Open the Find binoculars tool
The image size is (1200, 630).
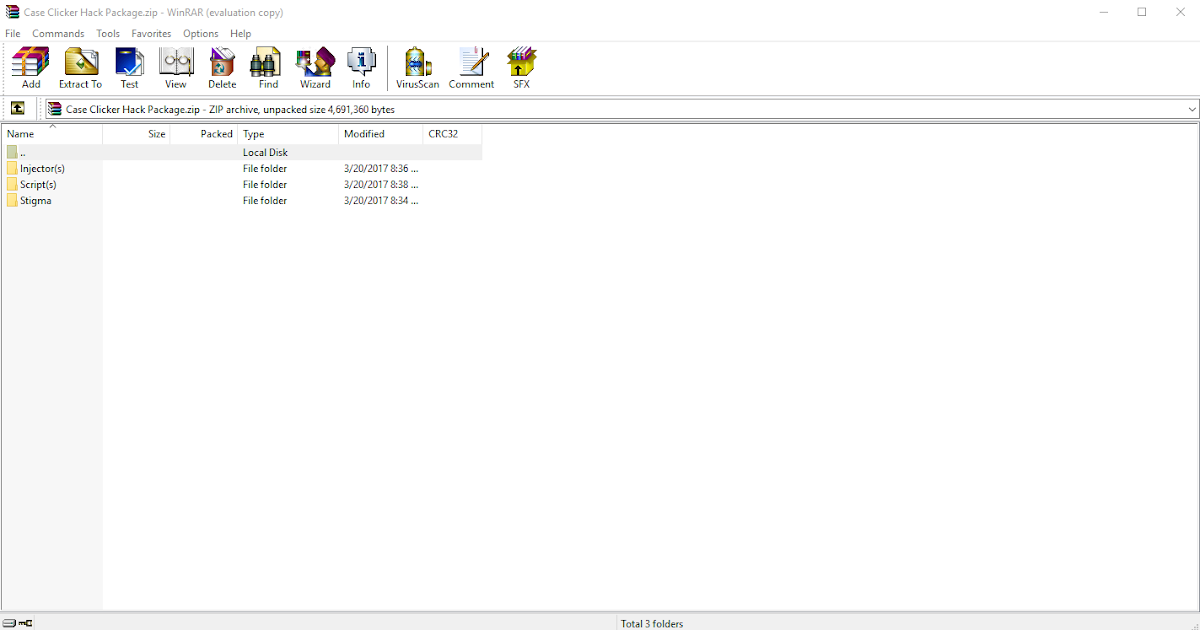[x=268, y=68]
